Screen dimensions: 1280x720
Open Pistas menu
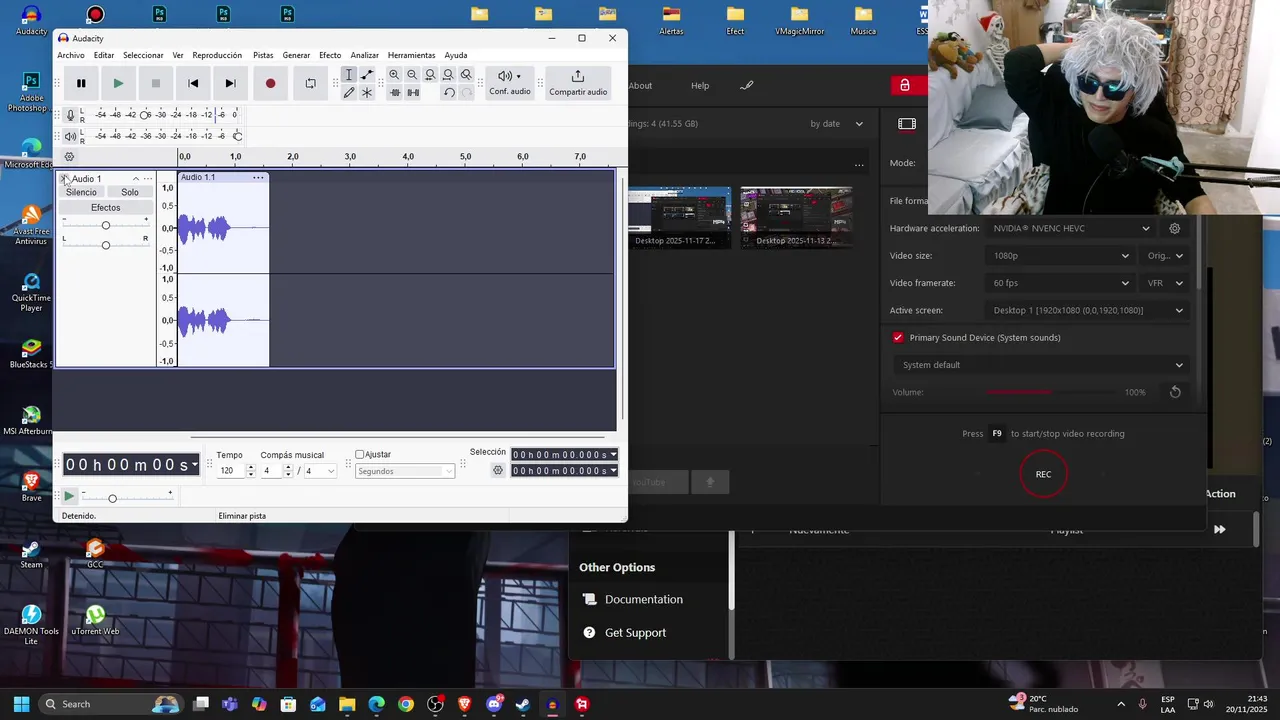click(263, 55)
